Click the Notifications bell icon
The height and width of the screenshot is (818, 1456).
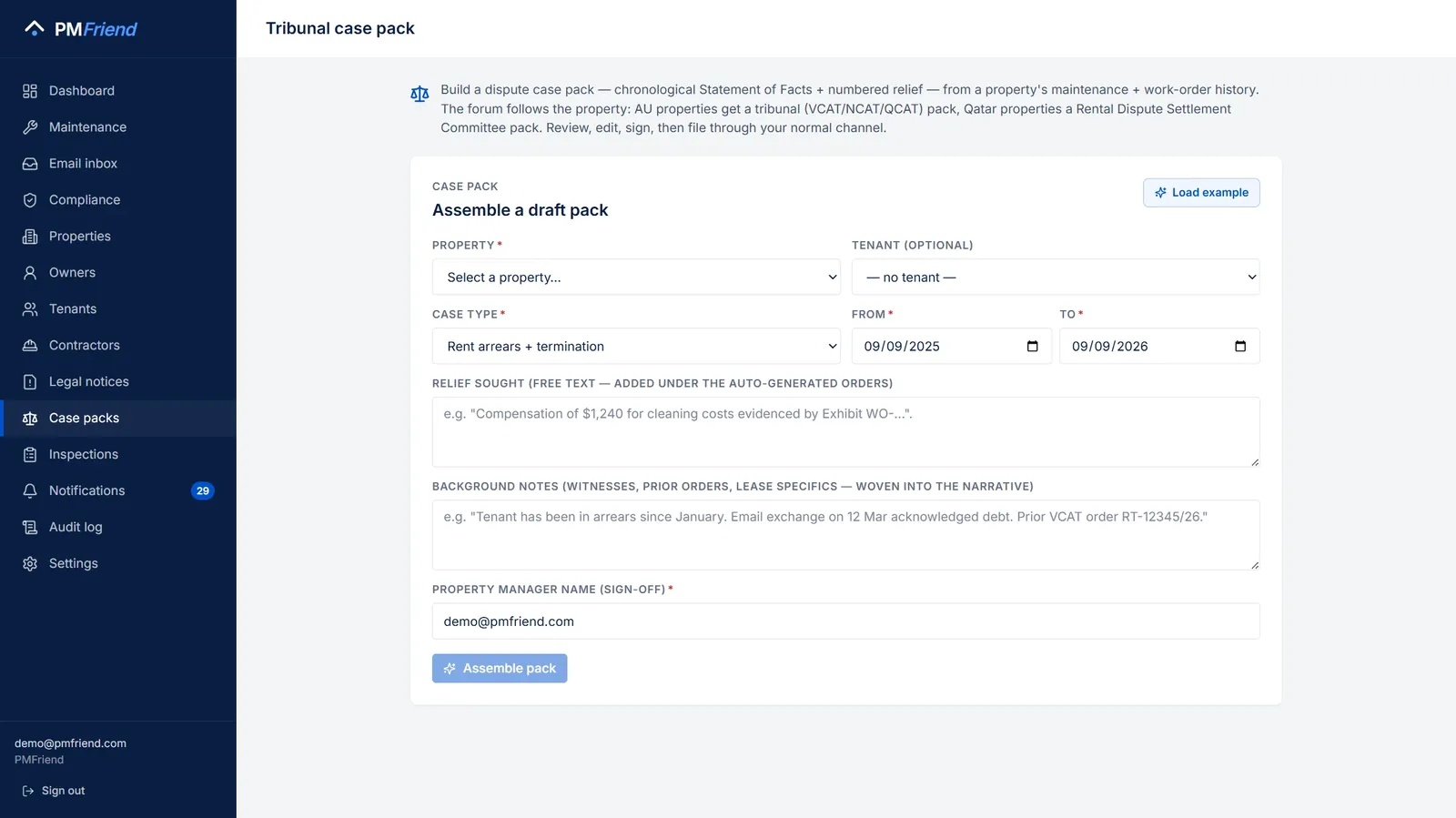[x=30, y=490]
